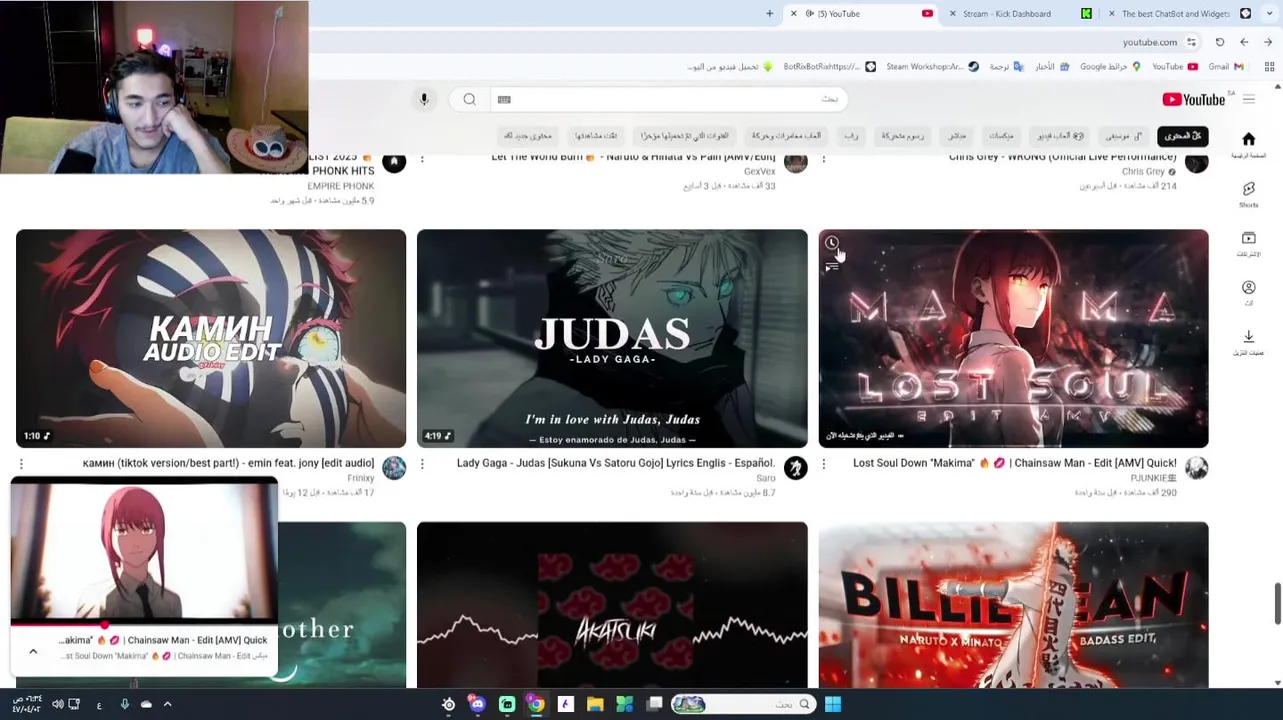Play the Billie Jean Naruto x Minato thumbnail
The height and width of the screenshot is (720, 1283).
click(x=1013, y=604)
